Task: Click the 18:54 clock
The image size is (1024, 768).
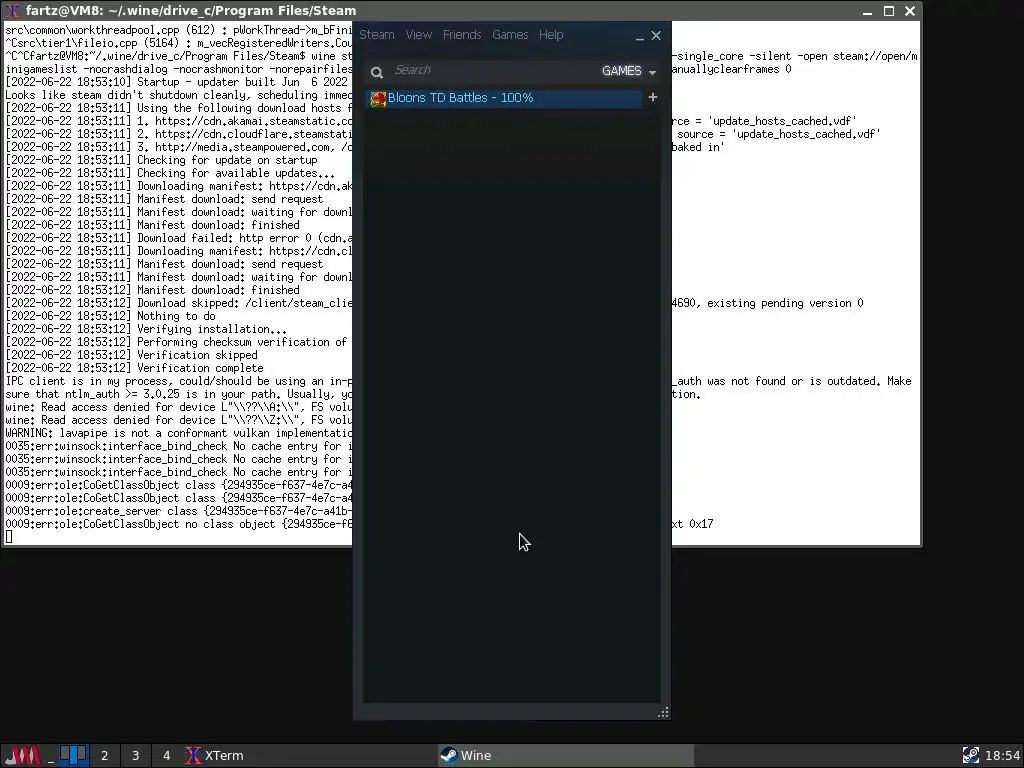Action: pos(1002,756)
